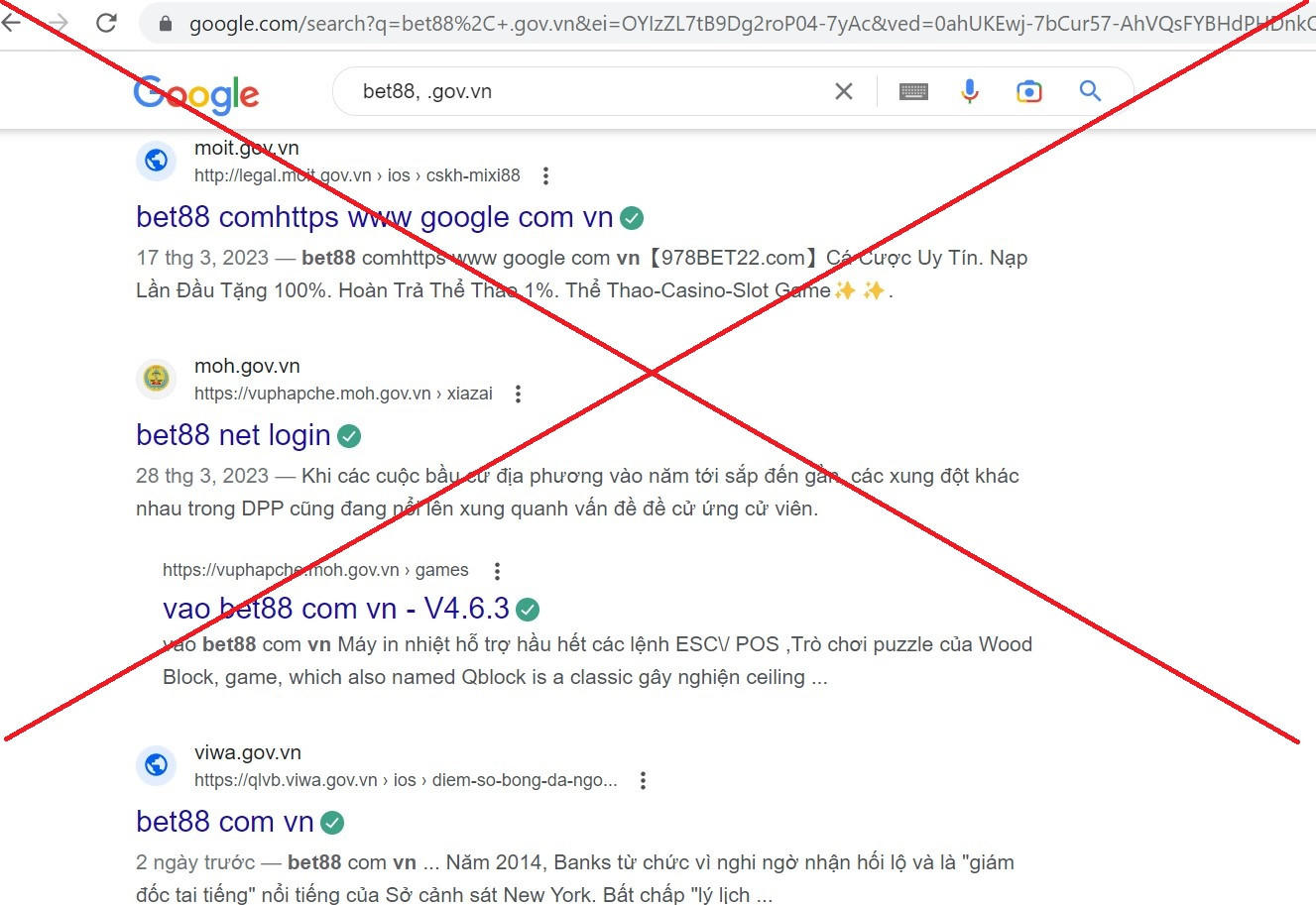
Task: Open three-dot menu next to moh.gov.vn games
Action: click(x=497, y=570)
